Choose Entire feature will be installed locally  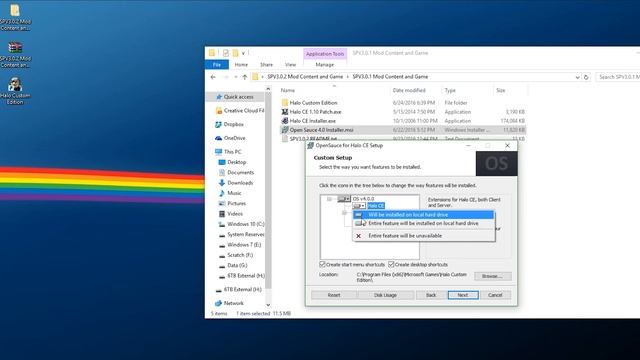(424, 224)
